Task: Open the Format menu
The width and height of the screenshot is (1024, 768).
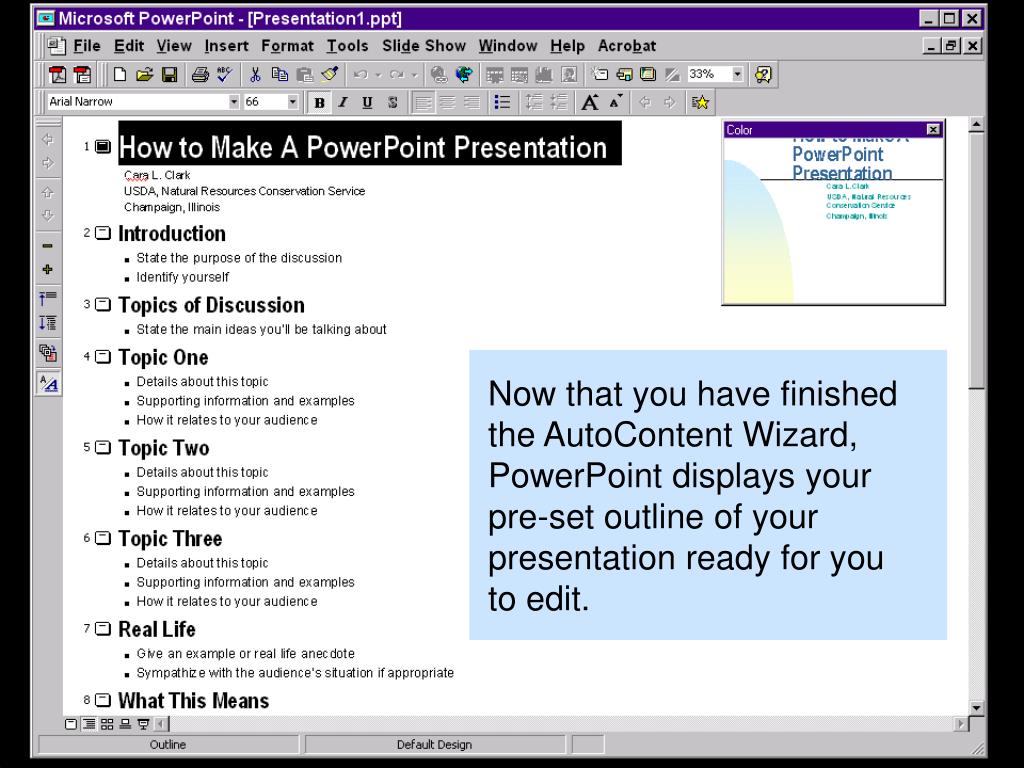Action: click(x=287, y=46)
